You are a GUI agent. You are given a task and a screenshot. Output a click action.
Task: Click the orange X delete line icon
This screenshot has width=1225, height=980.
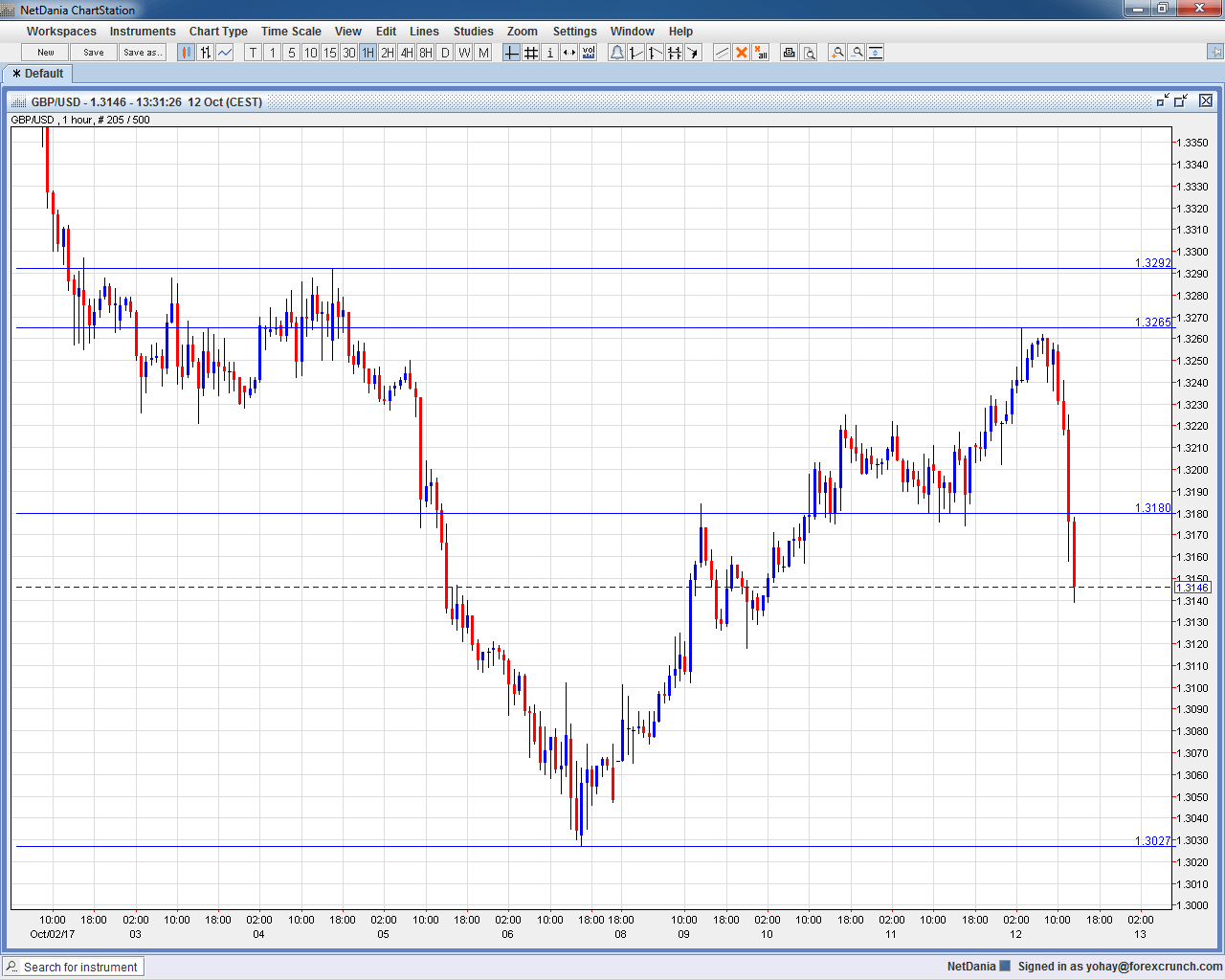[742, 53]
